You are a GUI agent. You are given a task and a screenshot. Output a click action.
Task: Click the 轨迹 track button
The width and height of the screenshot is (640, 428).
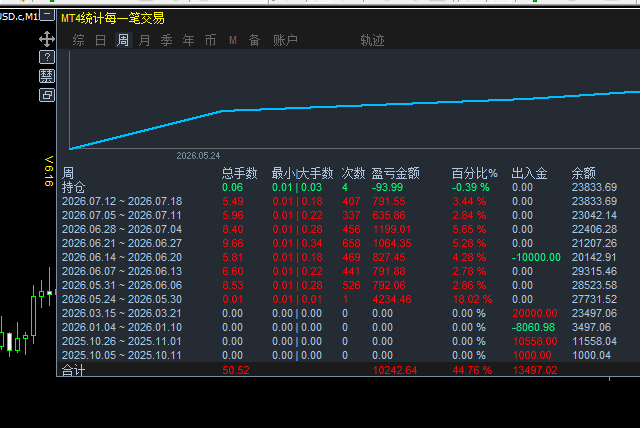coord(372,40)
